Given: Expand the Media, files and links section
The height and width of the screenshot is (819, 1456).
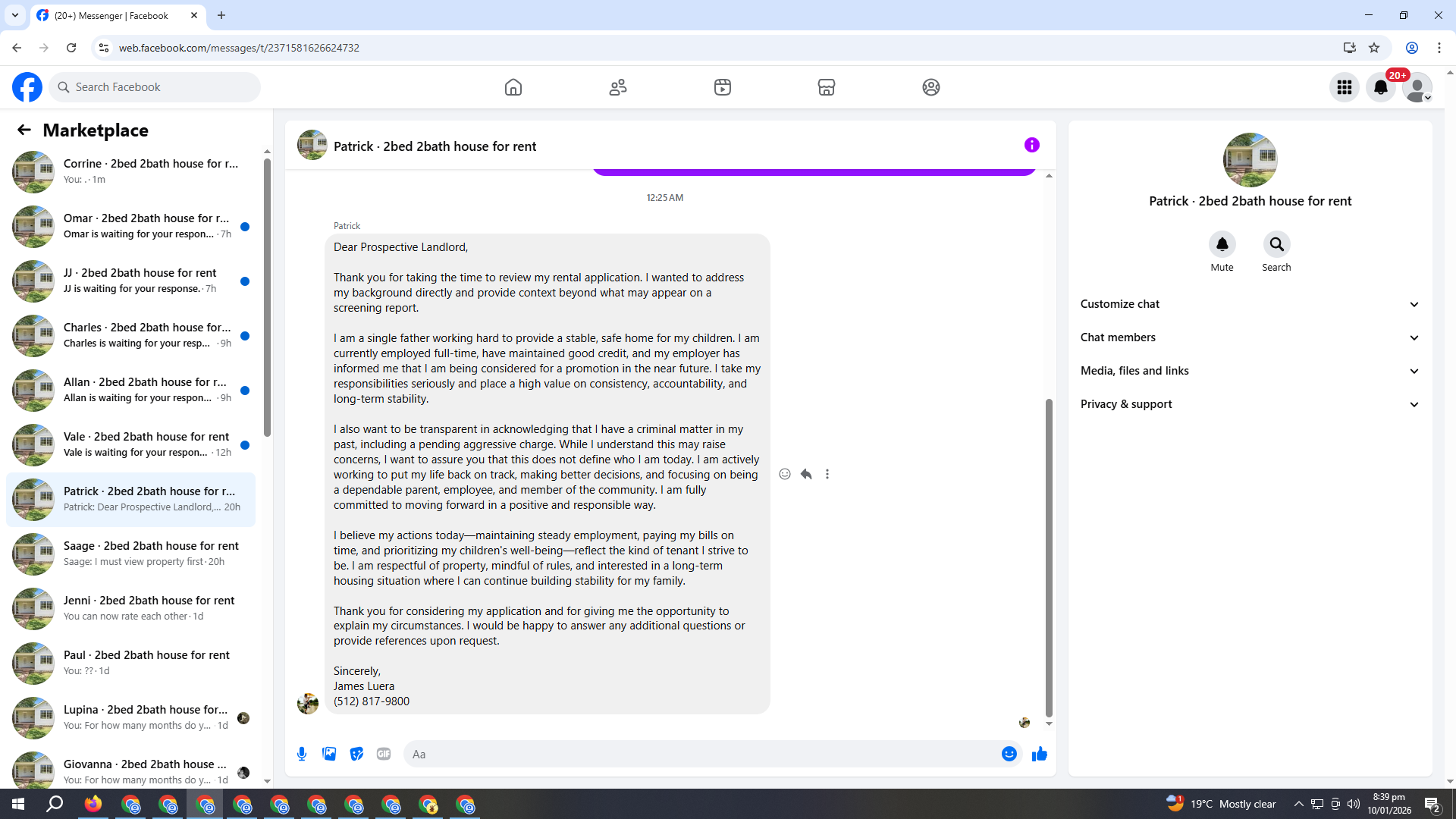Looking at the screenshot, I should tap(1249, 371).
